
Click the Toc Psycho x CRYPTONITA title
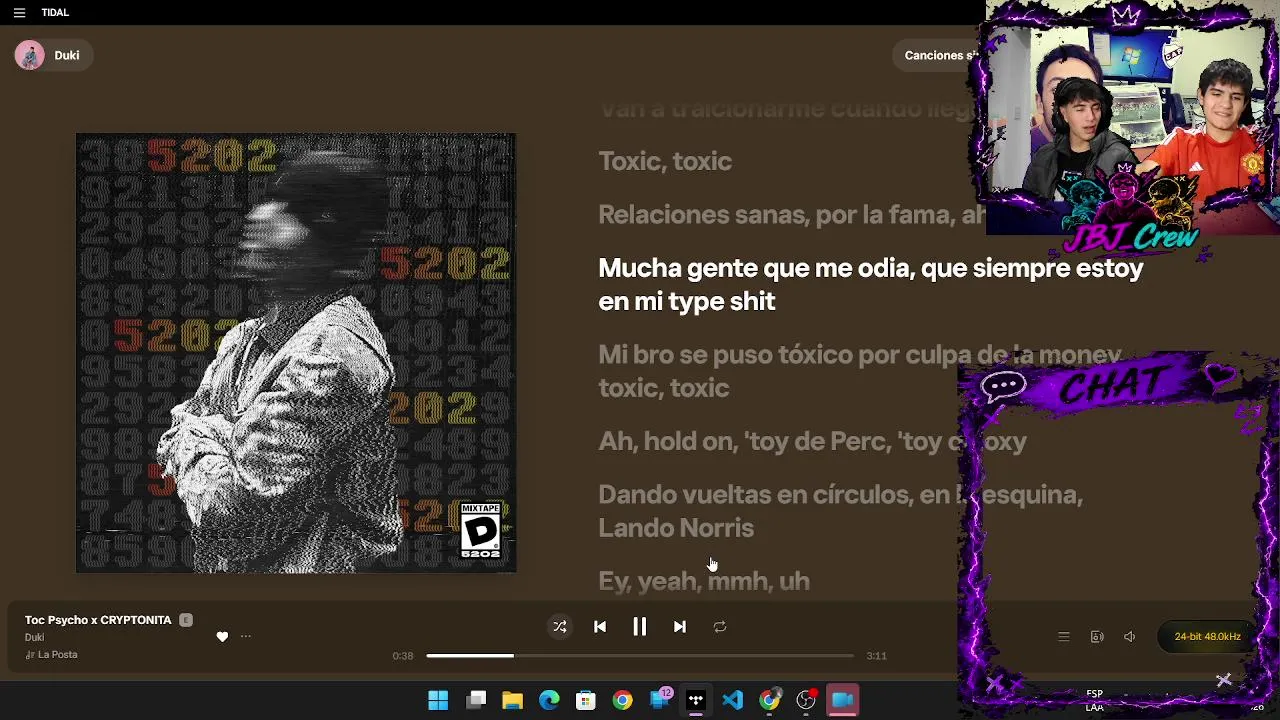tap(98, 620)
